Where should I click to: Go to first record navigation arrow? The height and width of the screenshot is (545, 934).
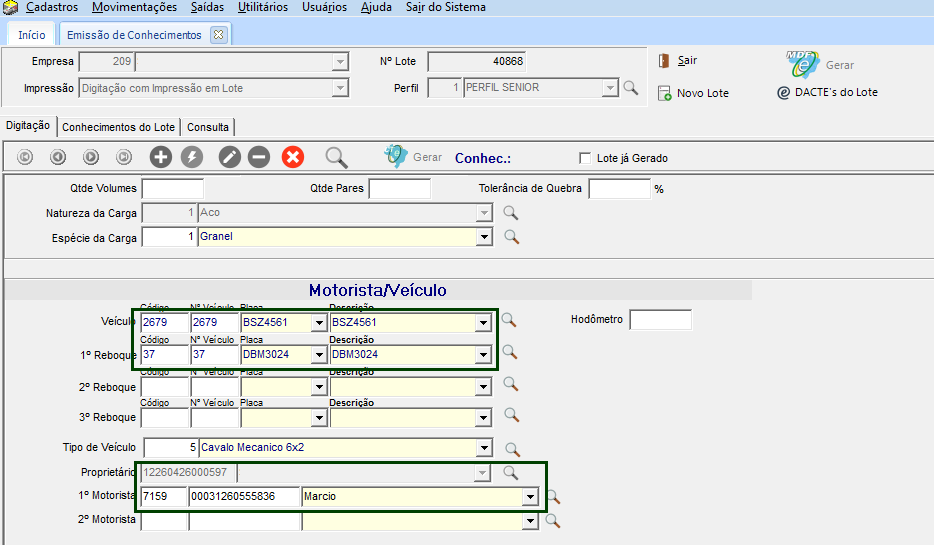coord(25,157)
